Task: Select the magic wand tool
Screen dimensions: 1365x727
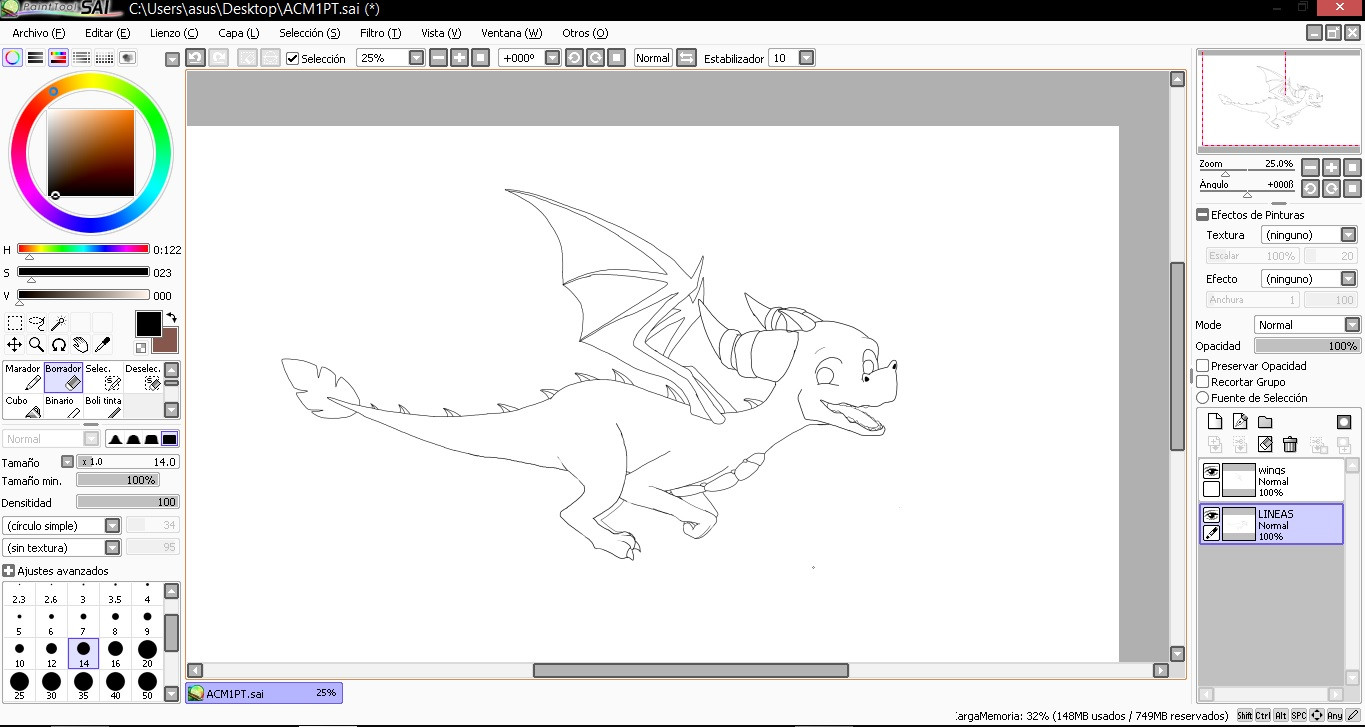Action: click(59, 323)
